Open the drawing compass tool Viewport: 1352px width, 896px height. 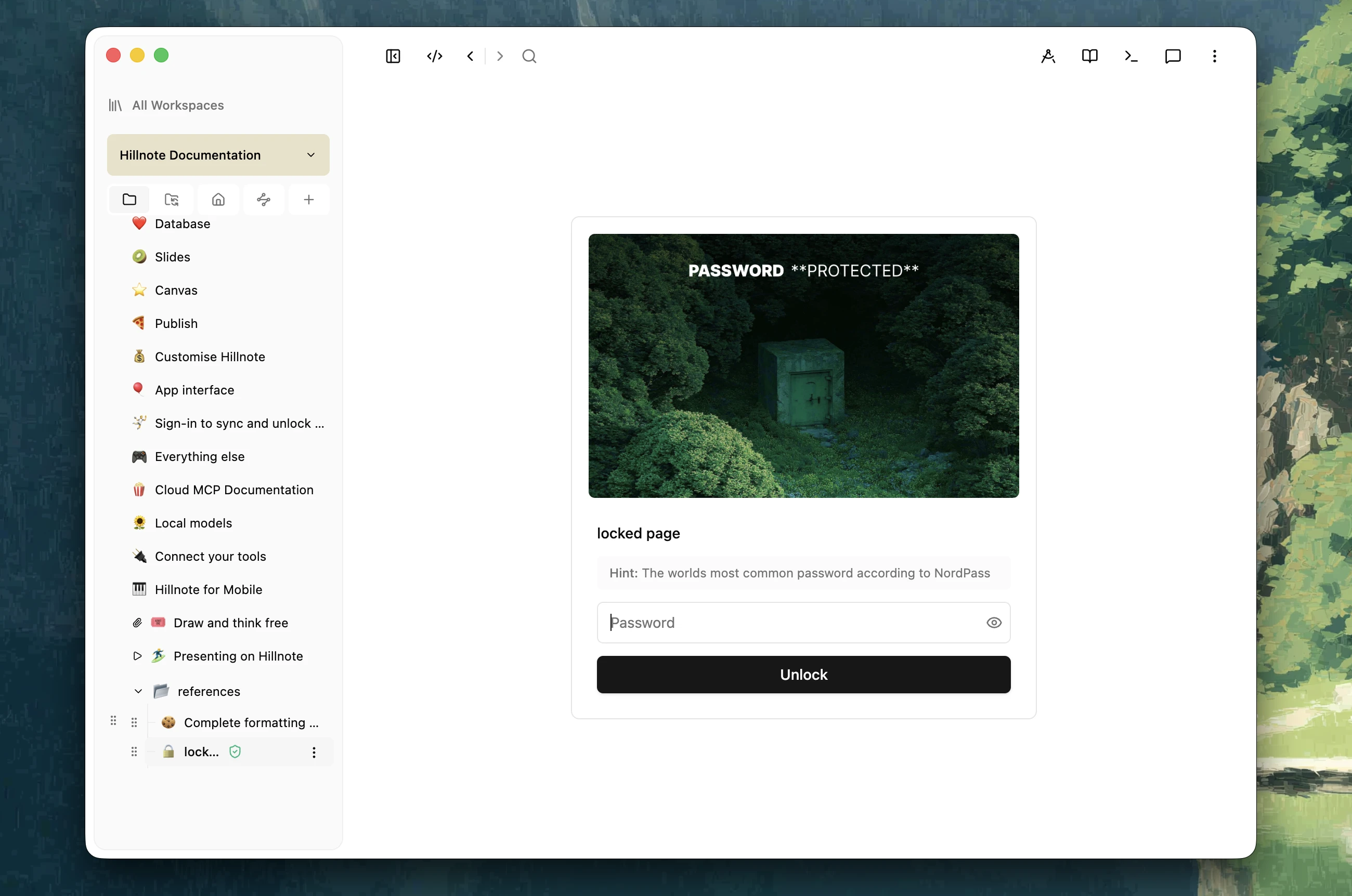tap(1048, 56)
